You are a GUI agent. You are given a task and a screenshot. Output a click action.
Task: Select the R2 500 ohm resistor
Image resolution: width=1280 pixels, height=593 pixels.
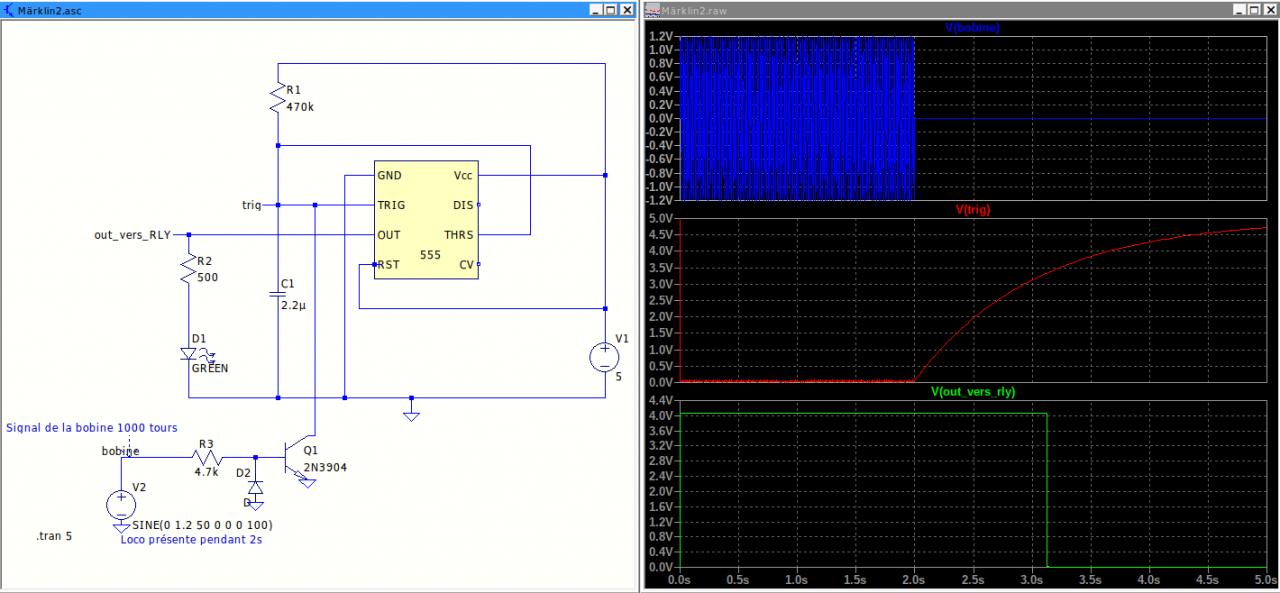point(187,267)
